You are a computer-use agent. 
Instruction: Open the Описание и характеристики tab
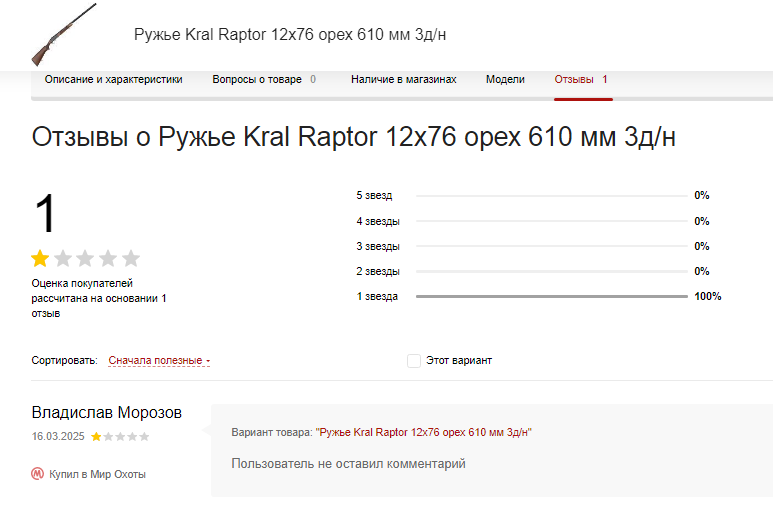coord(114,80)
